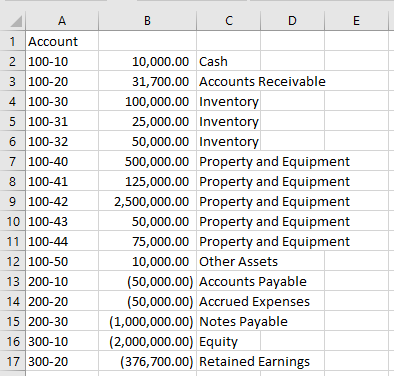
Task: Select column E header
Action: click(x=356, y=21)
